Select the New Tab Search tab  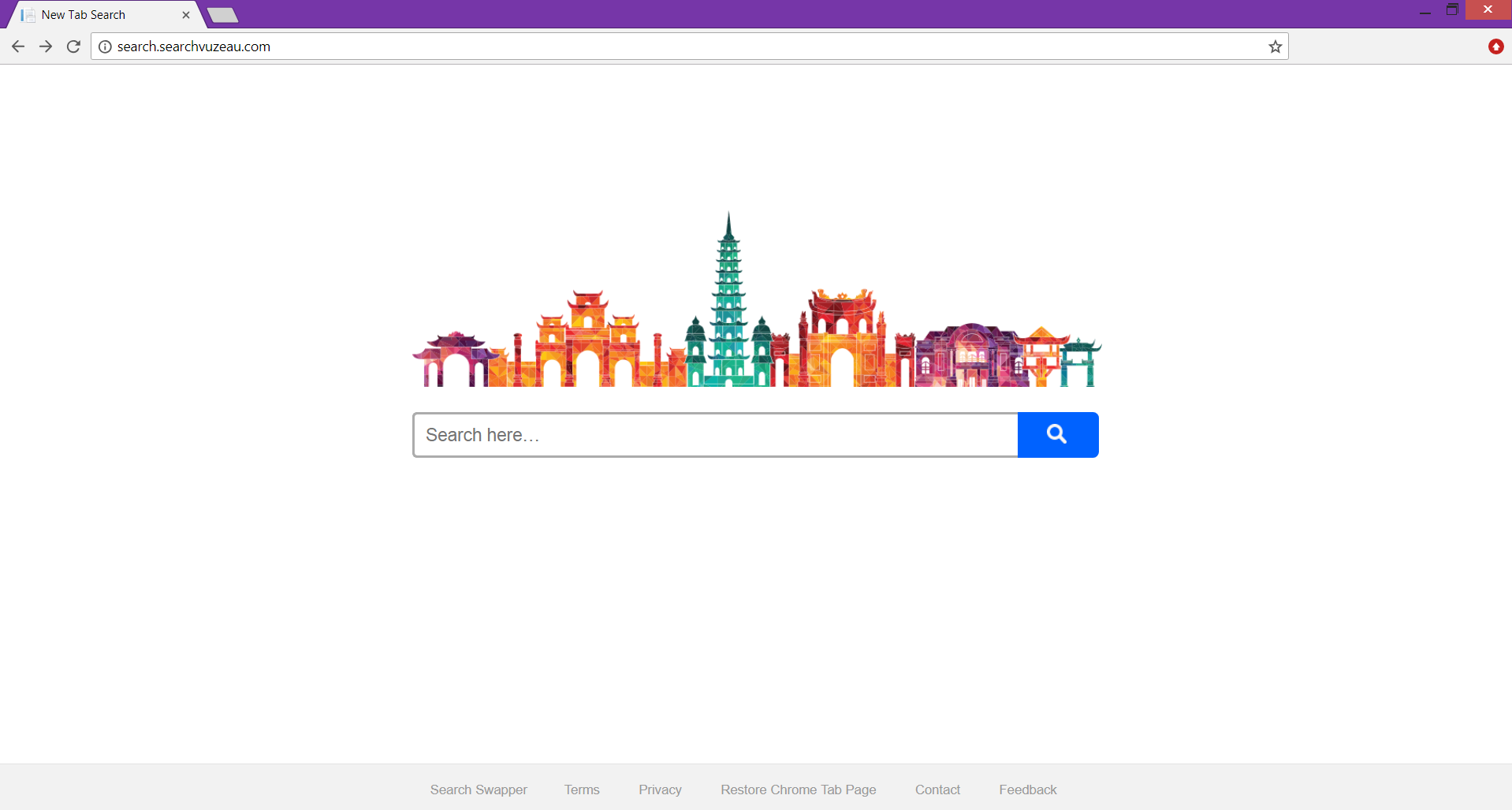95,15
